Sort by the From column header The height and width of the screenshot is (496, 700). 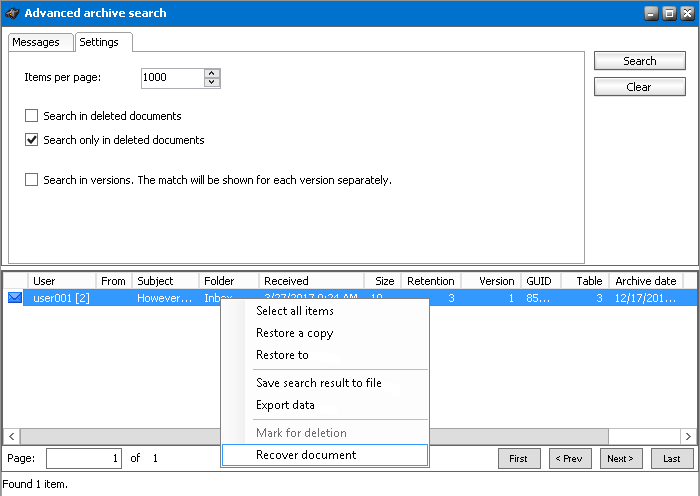tap(114, 281)
